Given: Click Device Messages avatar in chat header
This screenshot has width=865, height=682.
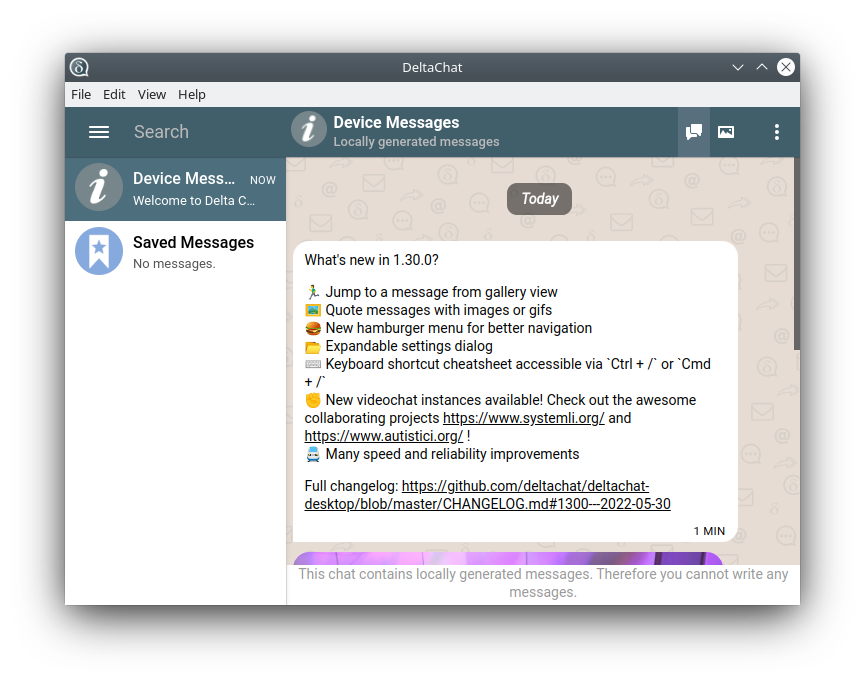Looking at the screenshot, I should pyautogui.click(x=309, y=131).
